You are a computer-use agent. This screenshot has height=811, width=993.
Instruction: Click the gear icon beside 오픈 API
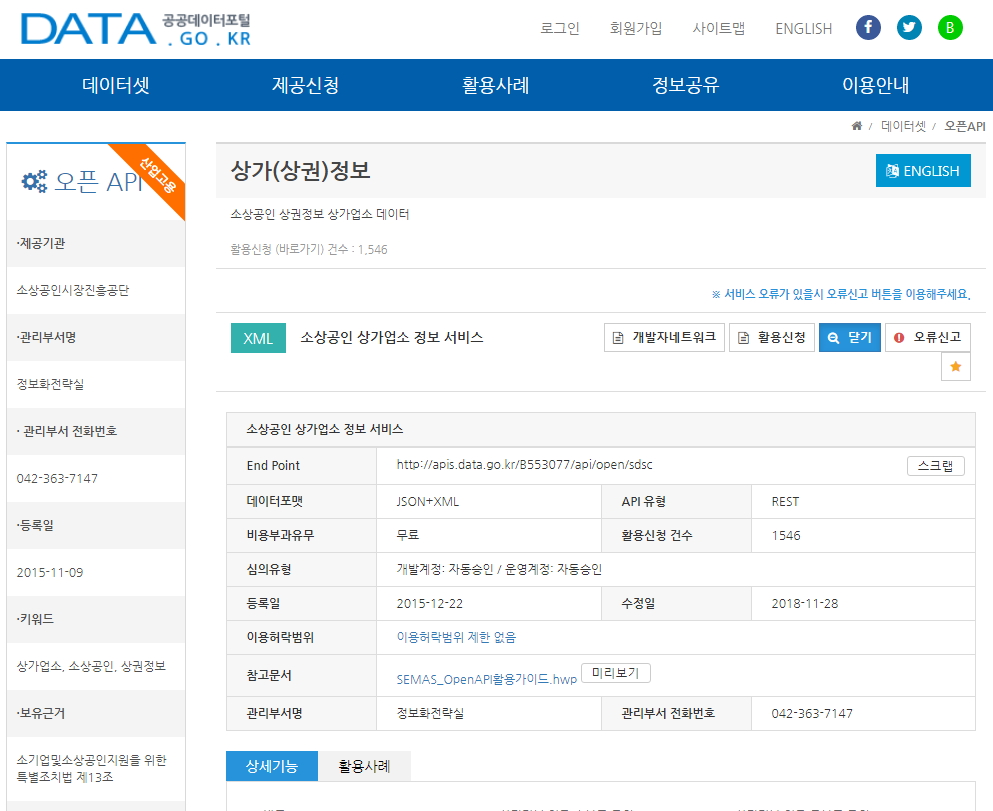[x=34, y=182]
